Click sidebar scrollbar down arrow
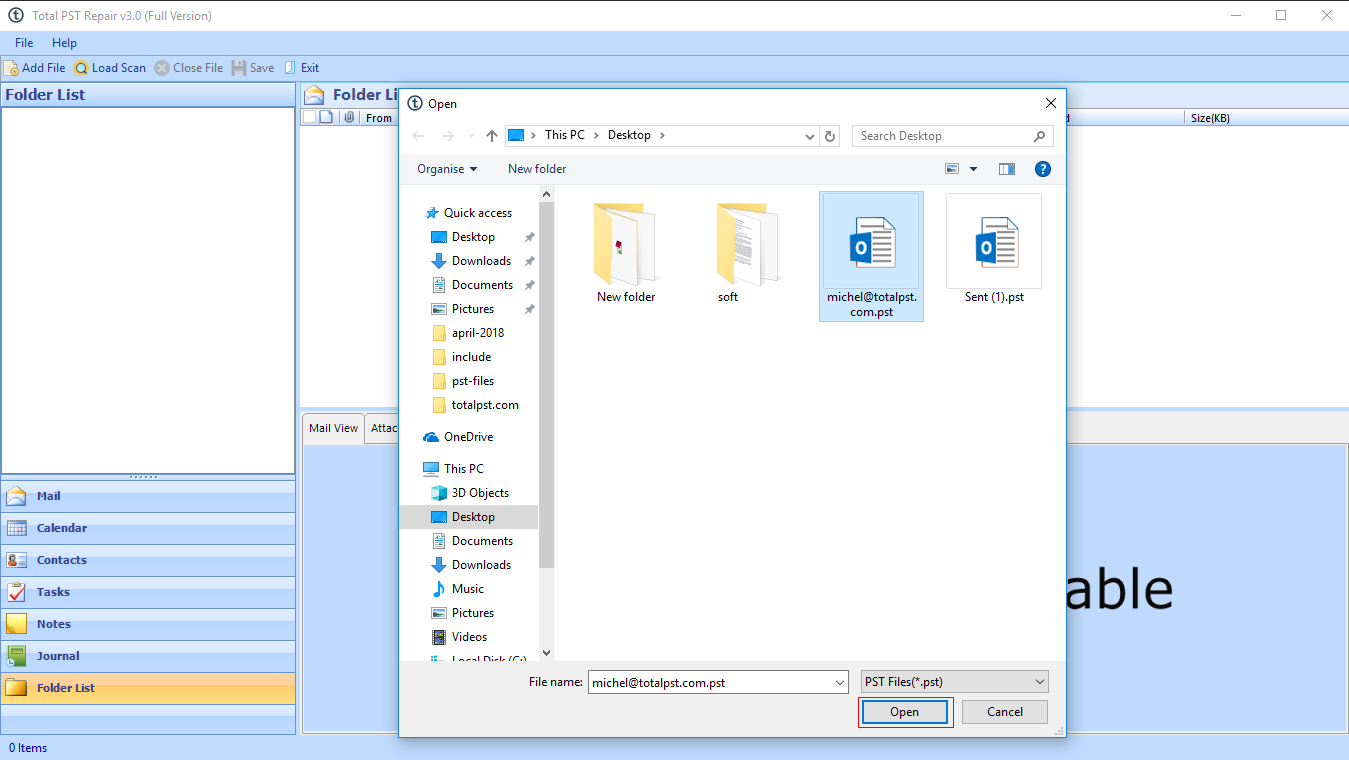Viewport: 1349px width, 760px height. [x=546, y=652]
